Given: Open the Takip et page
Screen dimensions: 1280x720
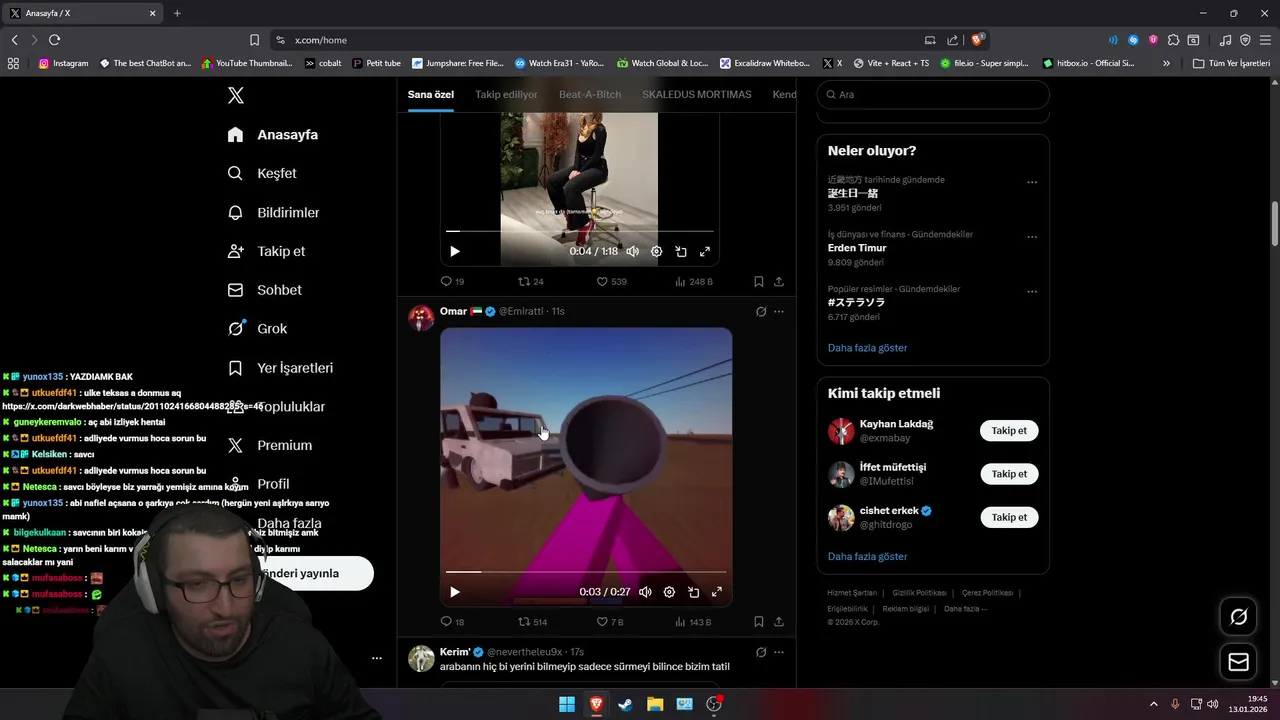Looking at the screenshot, I should point(267,251).
